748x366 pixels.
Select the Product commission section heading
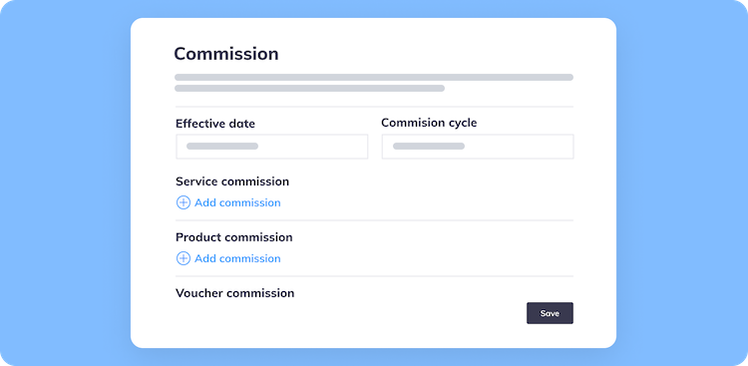[x=234, y=238]
